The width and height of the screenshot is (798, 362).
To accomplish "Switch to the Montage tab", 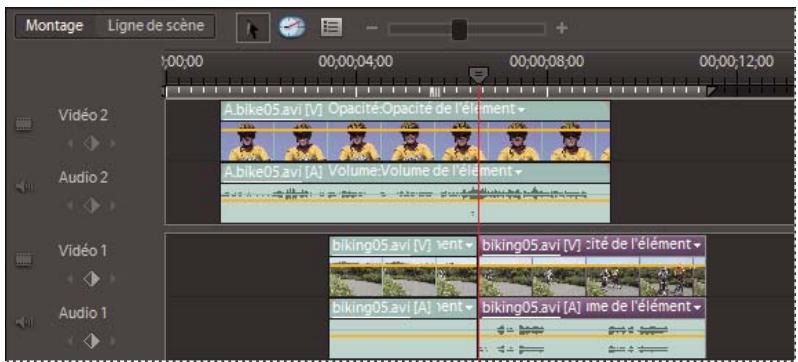I will click(54, 26).
